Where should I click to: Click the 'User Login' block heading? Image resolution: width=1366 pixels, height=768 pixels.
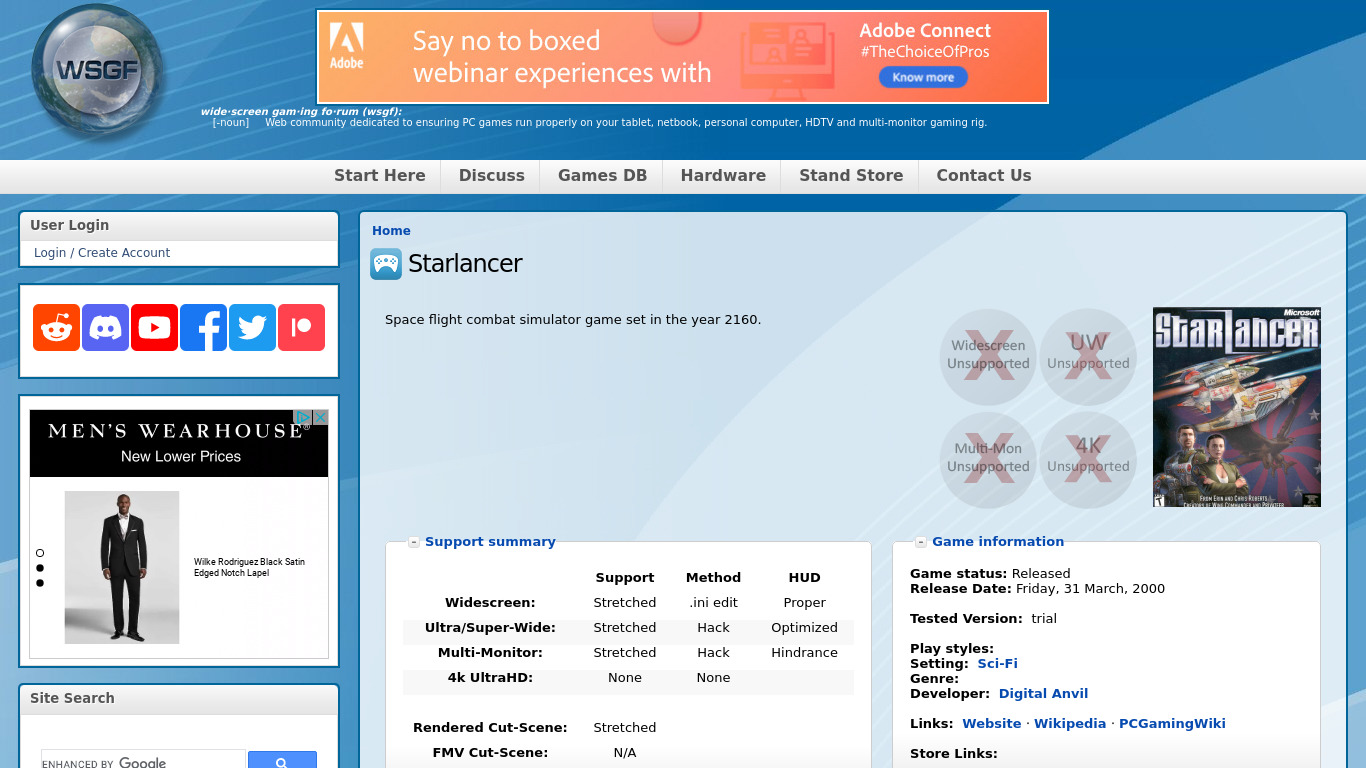tap(69, 226)
